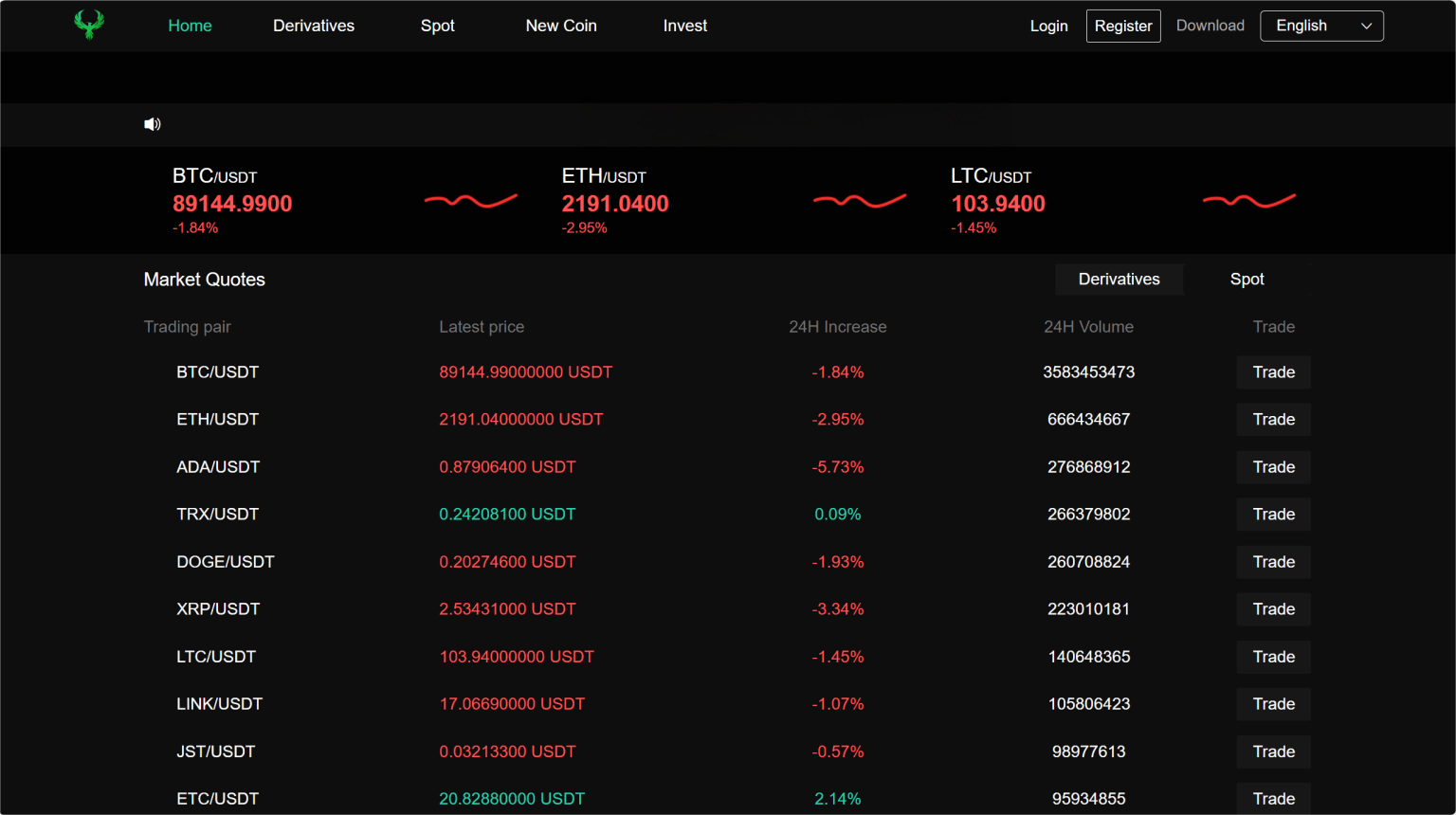The height and width of the screenshot is (815, 1456).
Task: Open the English language dropdown
Action: (1321, 26)
